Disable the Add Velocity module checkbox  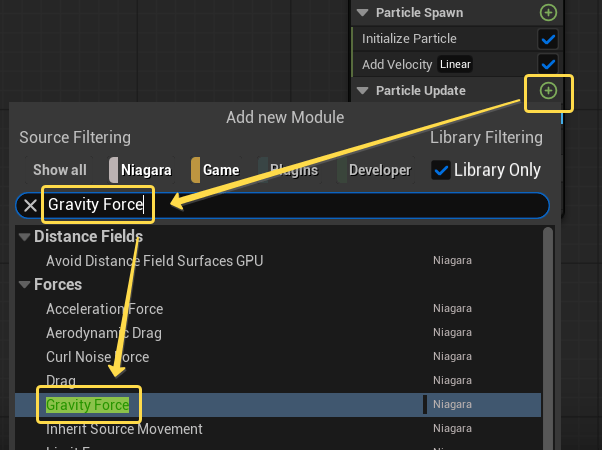tap(547, 64)
